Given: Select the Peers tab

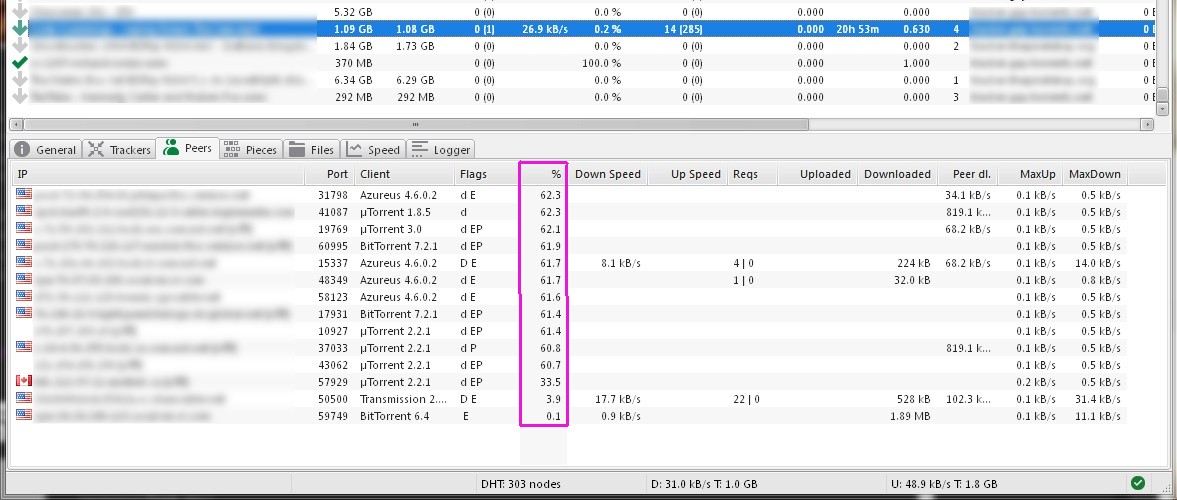Looking at the screenshot, I should coord(187,149).
